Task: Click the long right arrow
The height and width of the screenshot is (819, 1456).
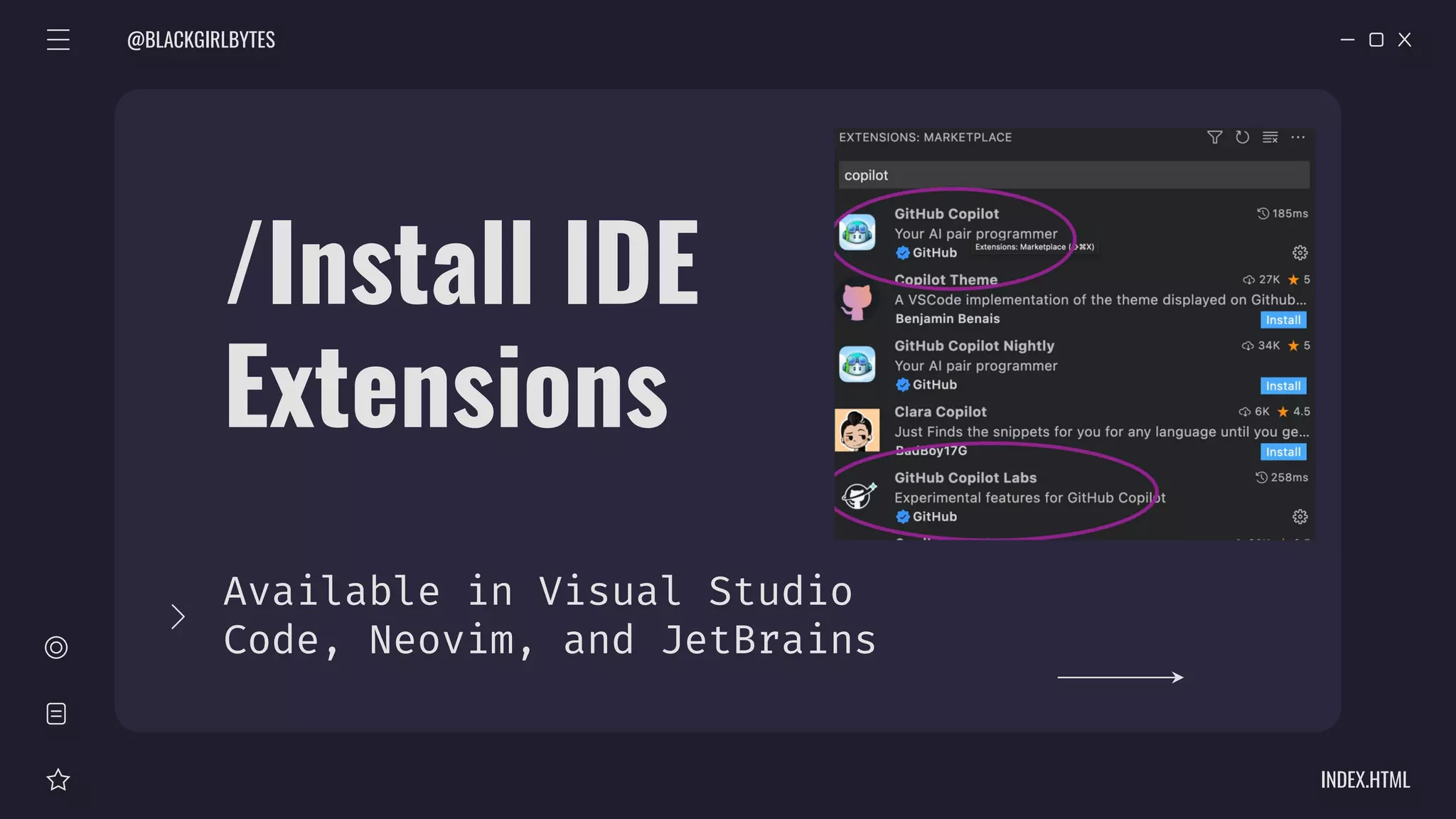Action: point(1120,678)
